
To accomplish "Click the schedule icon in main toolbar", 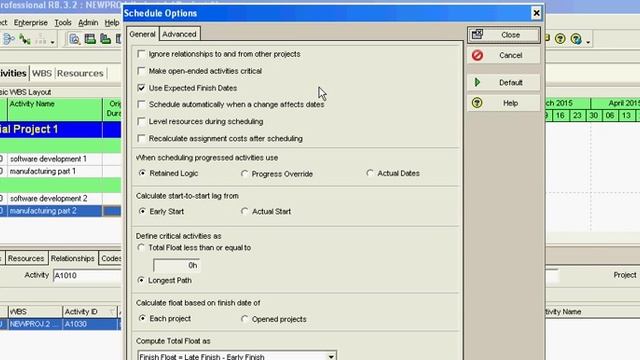I will click(8, 39).
